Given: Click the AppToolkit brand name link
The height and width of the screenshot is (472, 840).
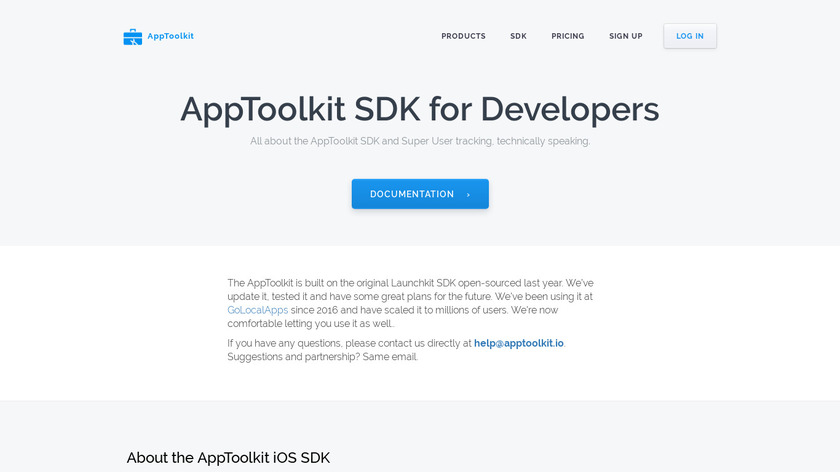Looking at the screenshot, I should click(x=170, y=36).
